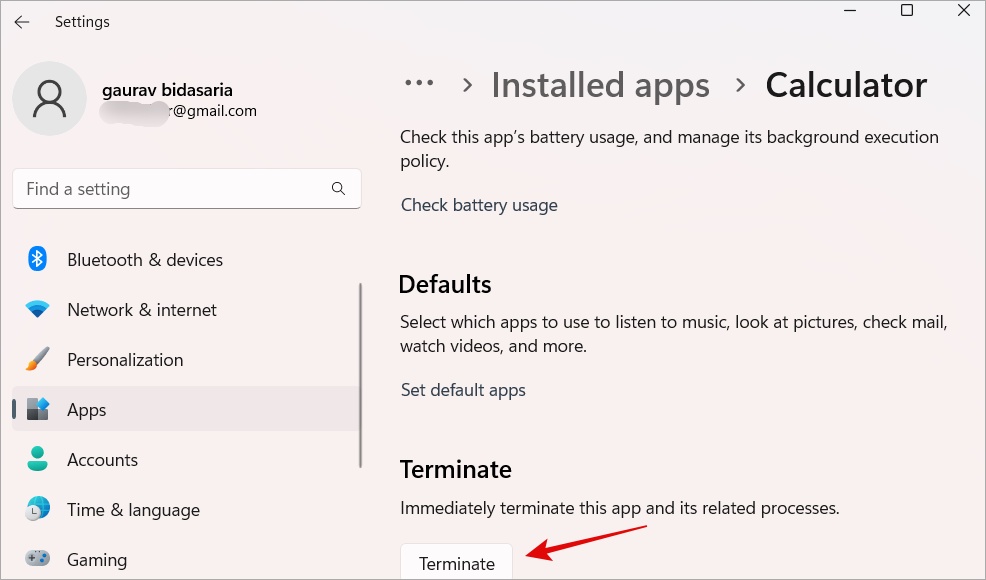Open the Set default apps link

point(463,390)
